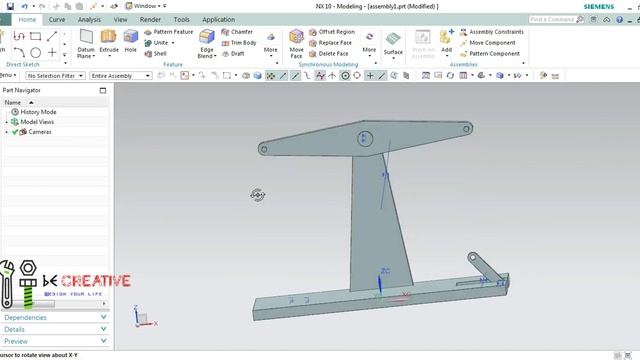Click the Draft command

pyautogui.click(x=233, y=53)
